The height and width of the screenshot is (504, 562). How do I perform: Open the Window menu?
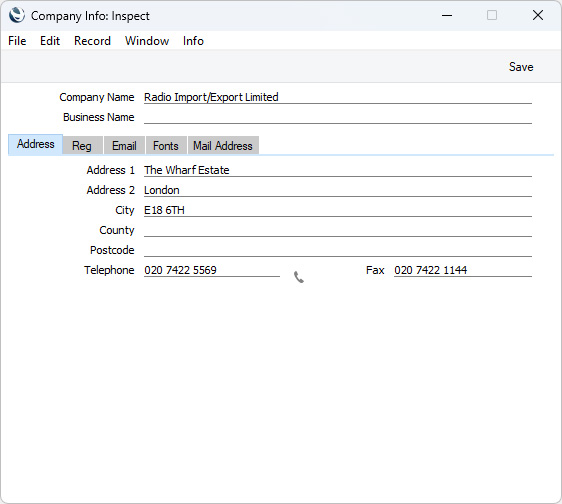(147, 41)
